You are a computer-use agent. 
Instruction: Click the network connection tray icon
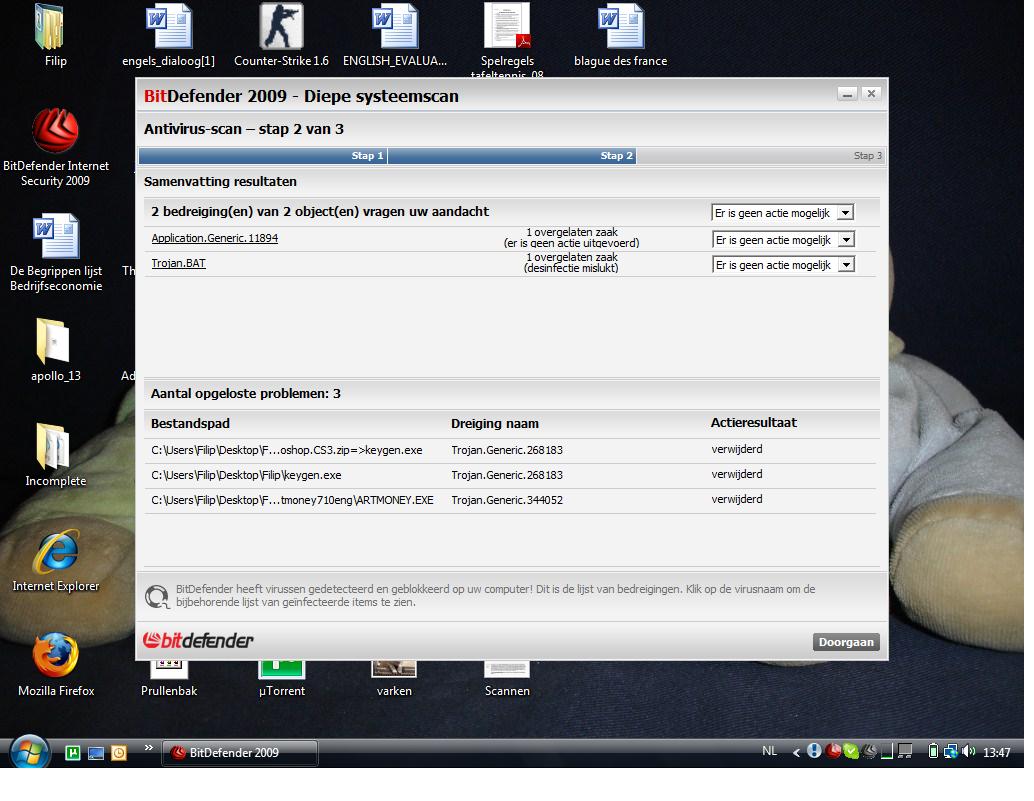point(950,751)
